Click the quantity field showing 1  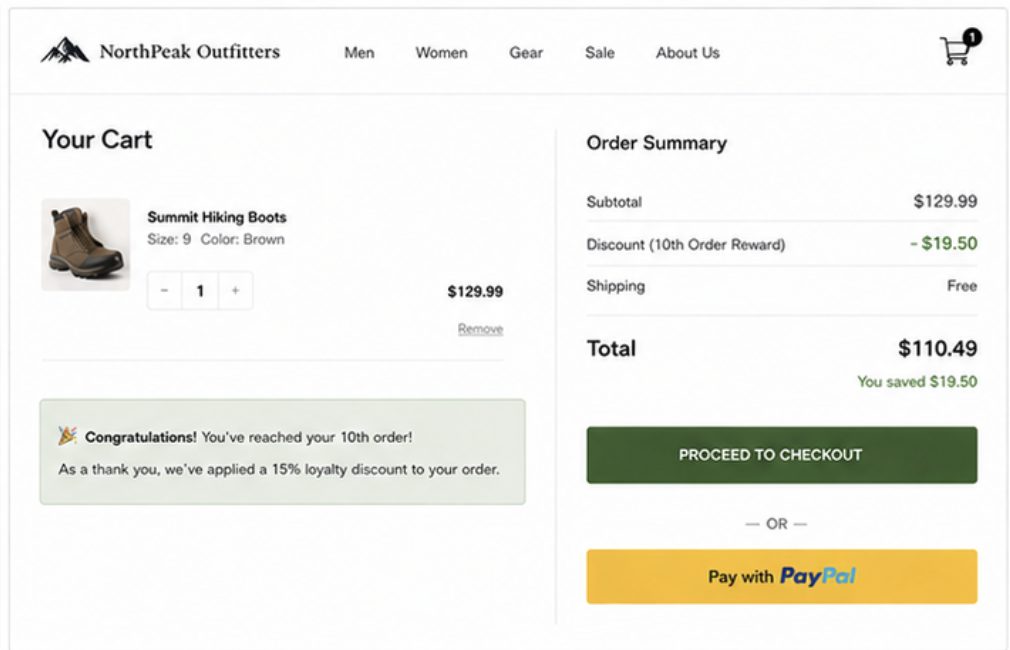(x=200, y=291)
